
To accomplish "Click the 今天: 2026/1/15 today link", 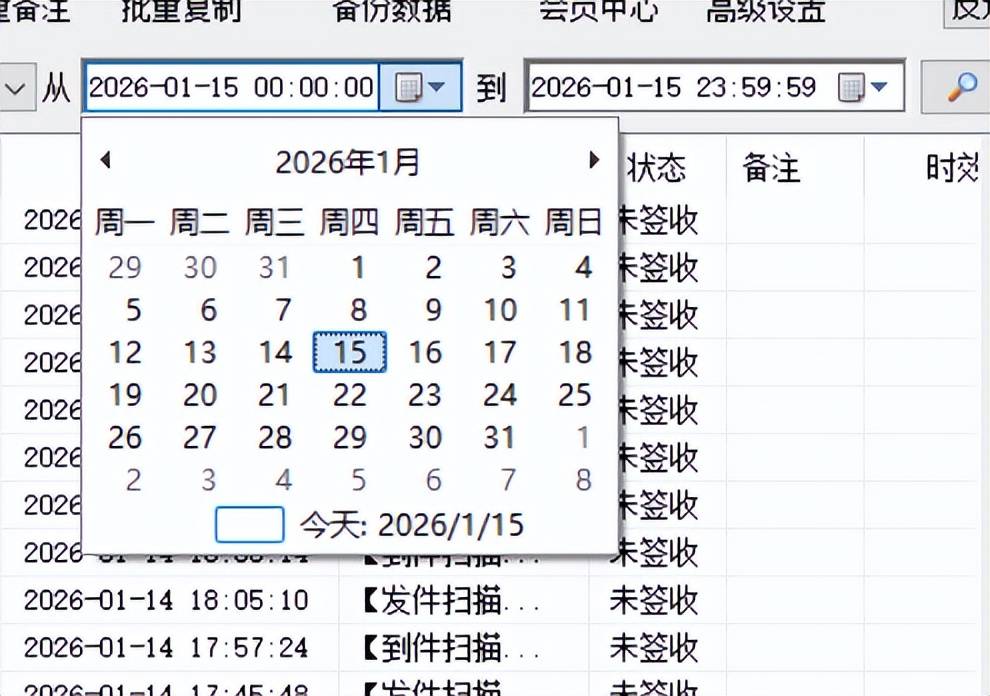I will [x=410, y=525].
